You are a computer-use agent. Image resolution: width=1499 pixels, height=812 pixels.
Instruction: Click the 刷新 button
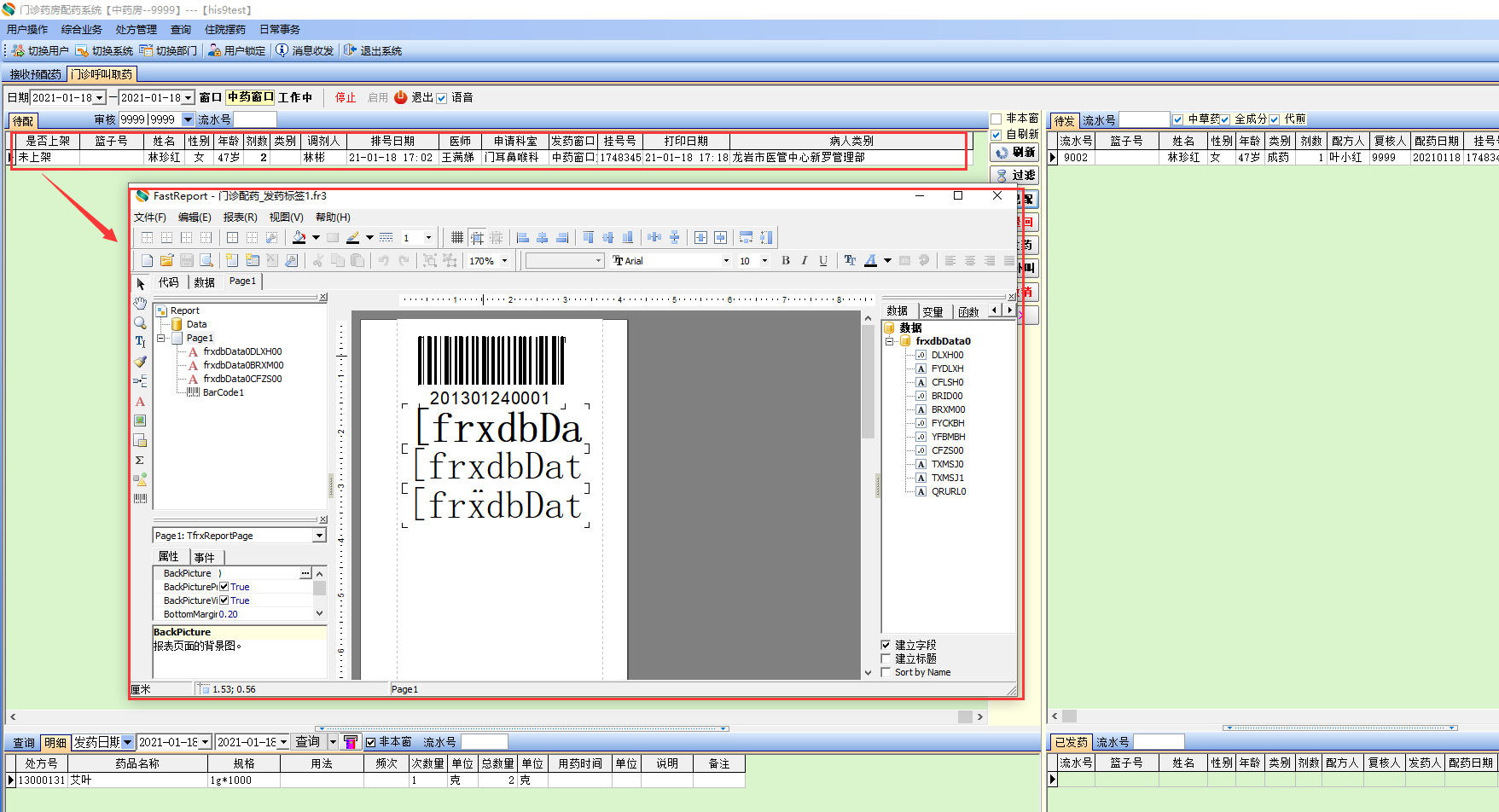(x=1015, y=153)
